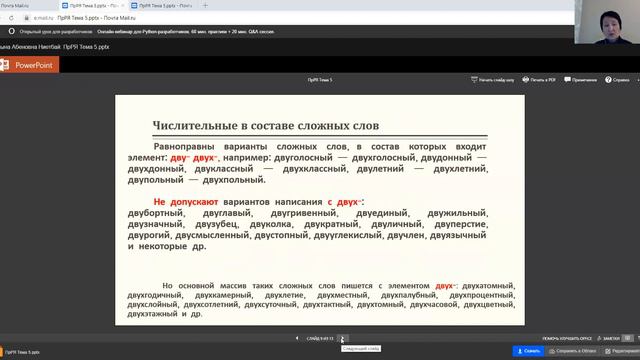640x360 pixels.
Task: Click Сохранить в Облако button
Action: pyautogui.click(x=572, y=351)
